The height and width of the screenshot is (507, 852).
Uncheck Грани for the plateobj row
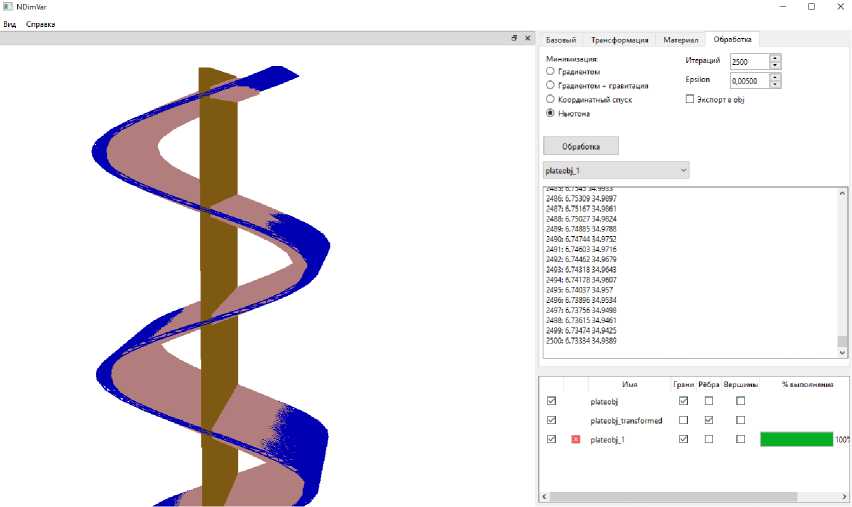(x=684, y=401)
